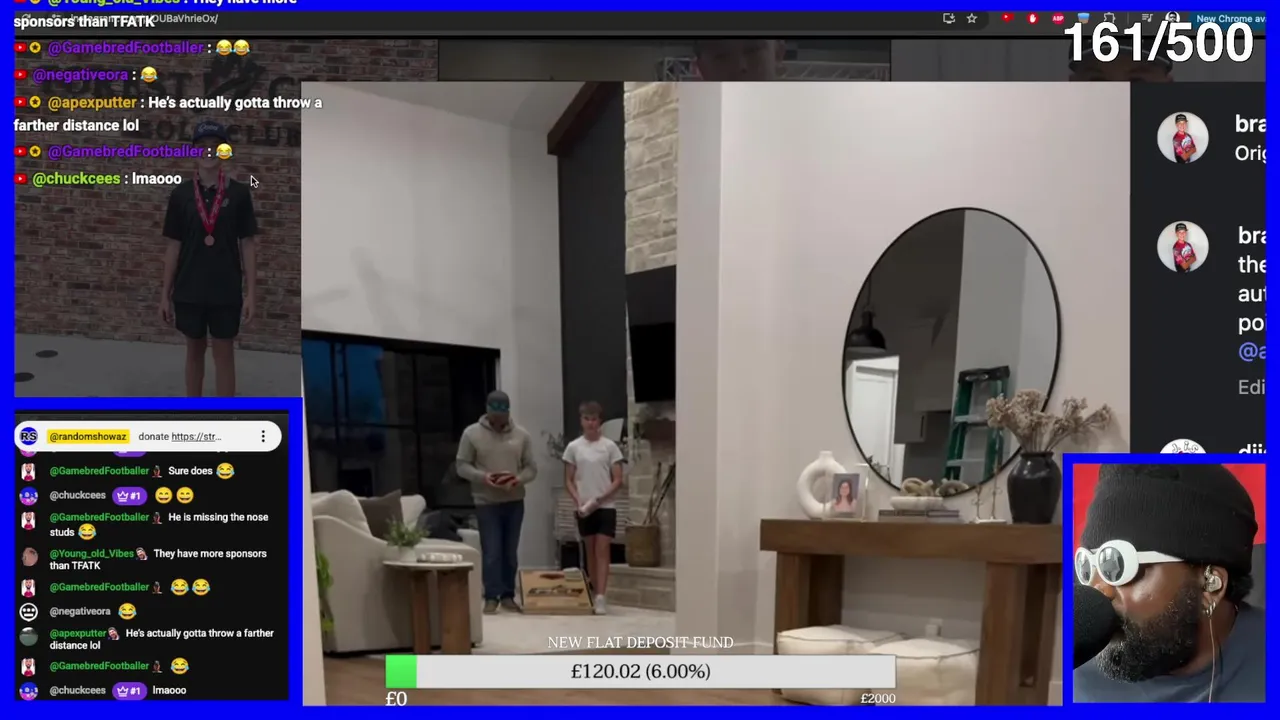The height and width of the screenshot is (720, 1280).
Task: Click the £120.02 (6.00%) fund amount
Action: point(640,671)
